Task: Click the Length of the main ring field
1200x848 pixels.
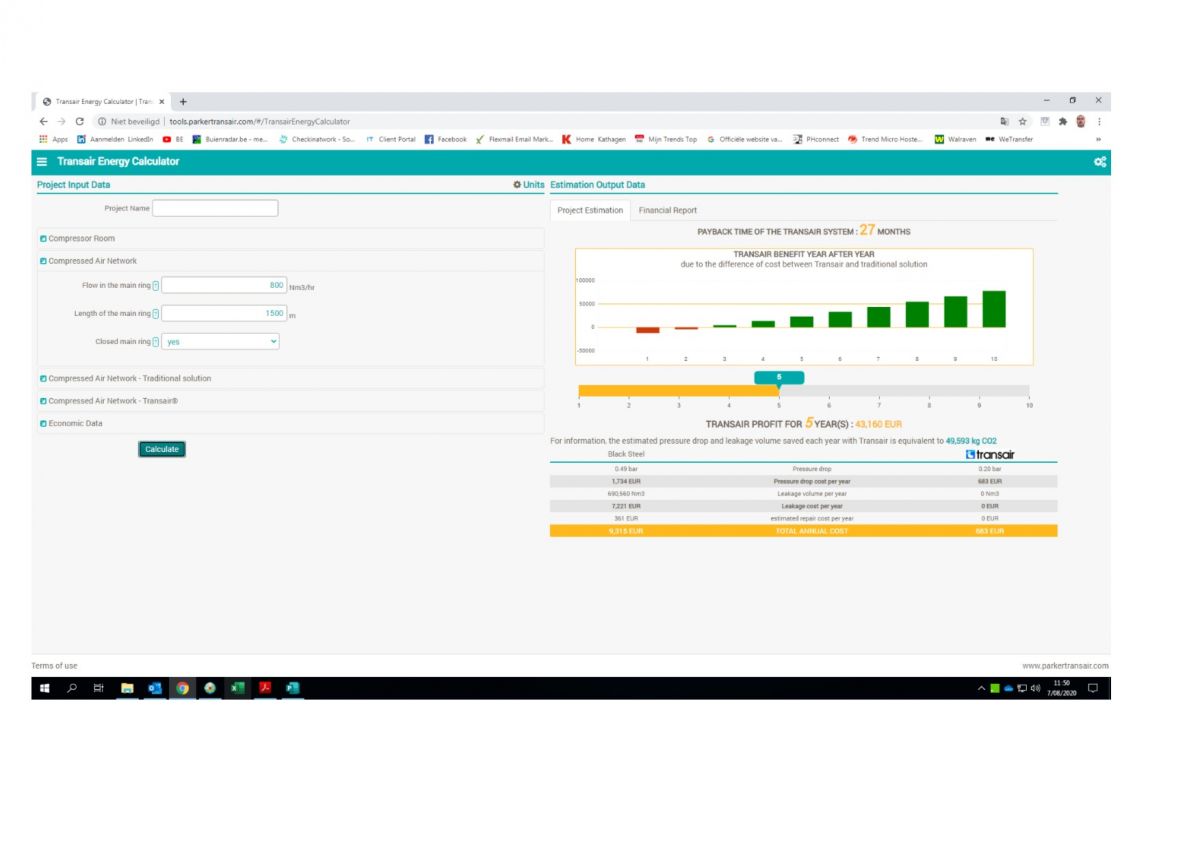Action: tap(225, 313)
